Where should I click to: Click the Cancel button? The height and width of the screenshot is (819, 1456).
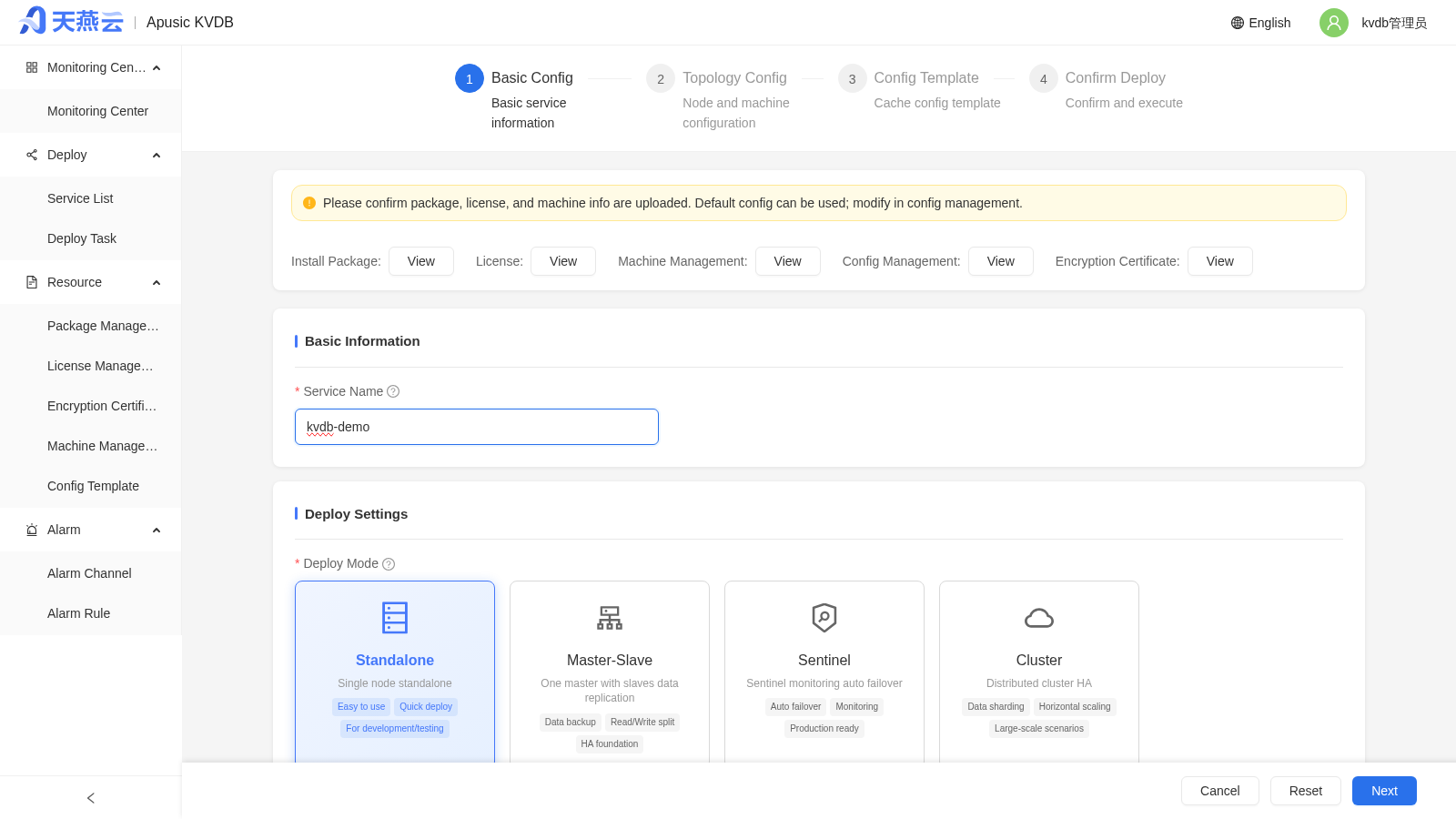(1220, 791)
